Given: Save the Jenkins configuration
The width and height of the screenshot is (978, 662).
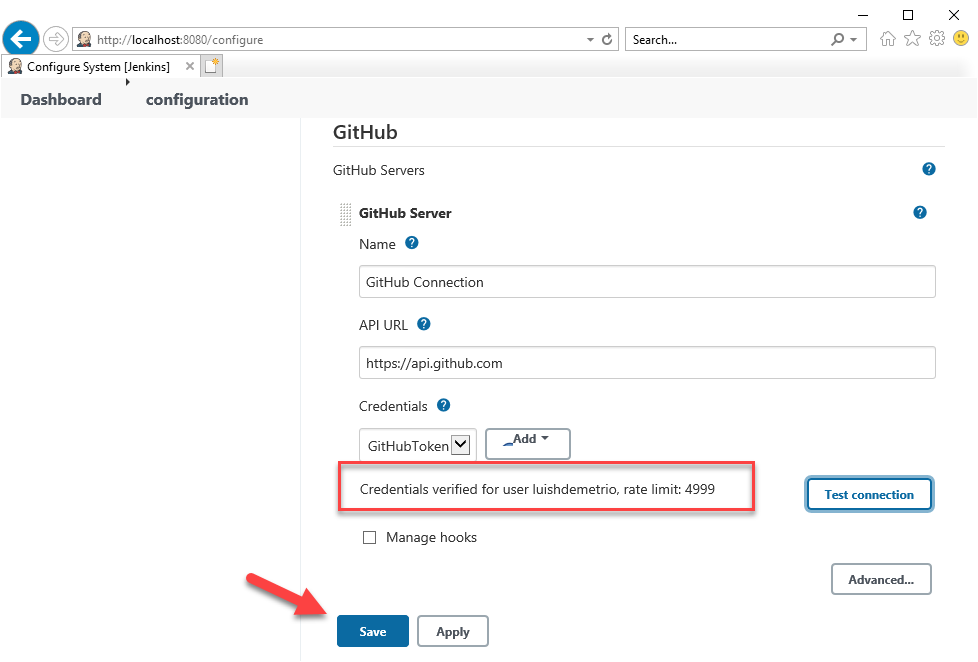Looking at the screenshot, I should point(373,631).
